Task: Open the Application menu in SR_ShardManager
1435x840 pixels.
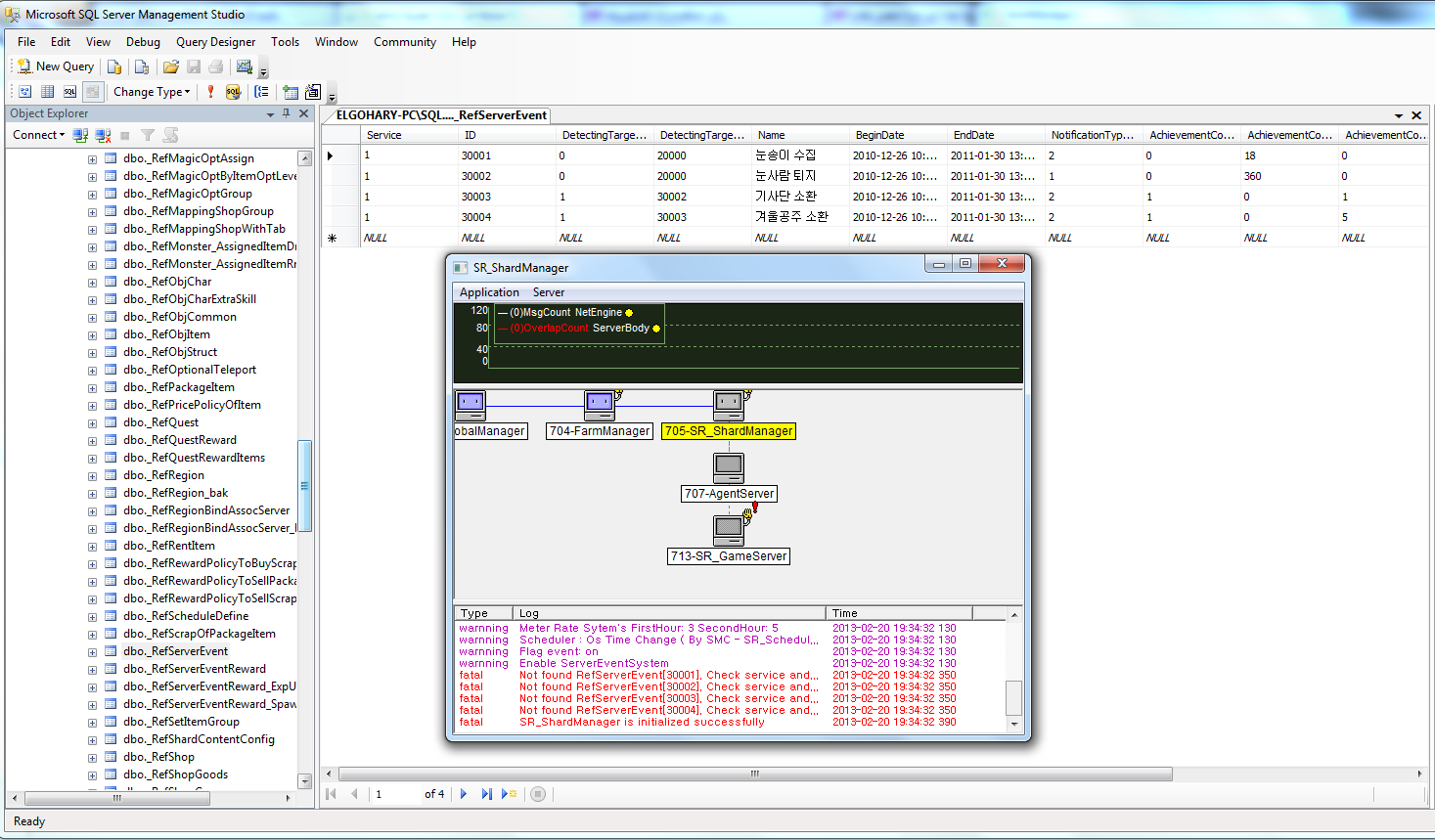Action: [x=489, y=292]
